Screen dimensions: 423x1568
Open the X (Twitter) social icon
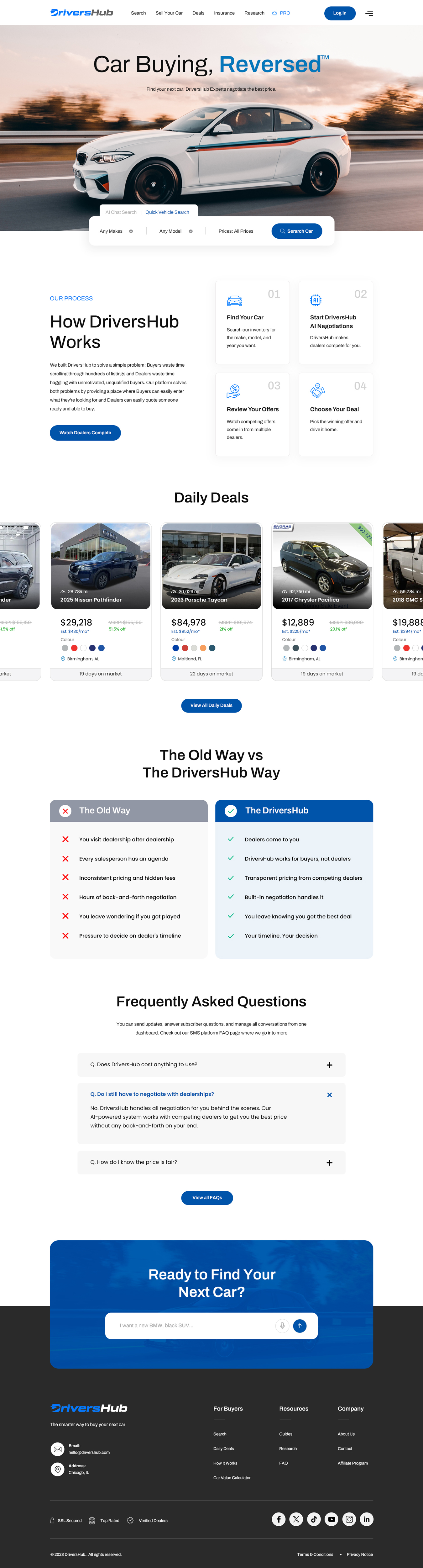(296, 1519)
